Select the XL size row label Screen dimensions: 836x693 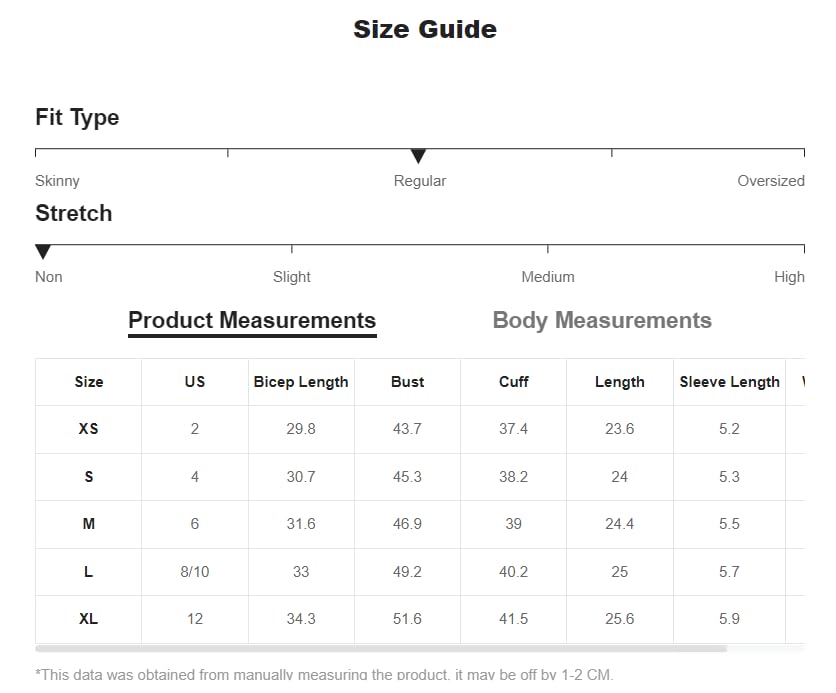[89, 619]
